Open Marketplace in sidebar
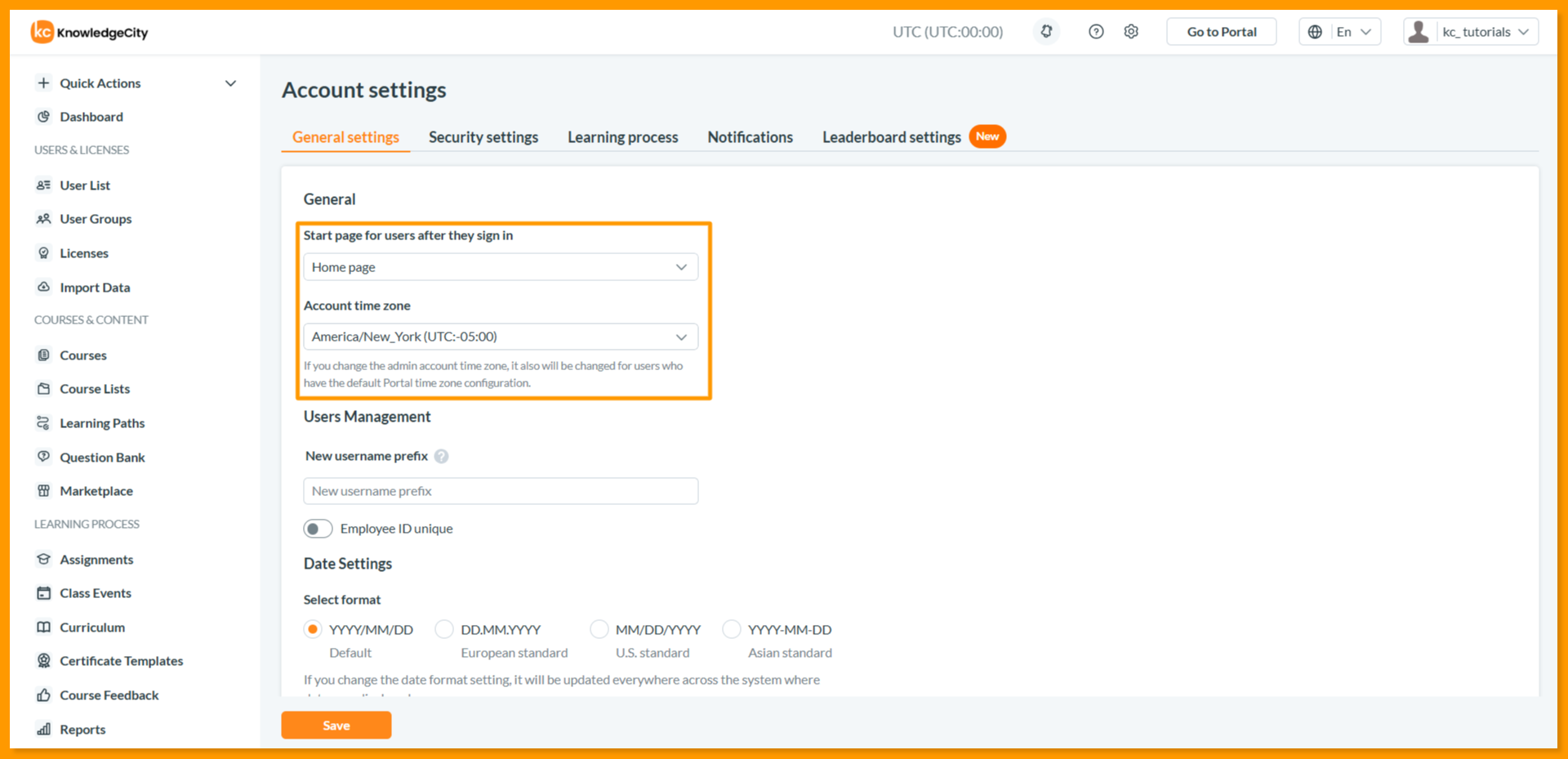Viewport: 1568px width, 759px height. tap(96, 491)
